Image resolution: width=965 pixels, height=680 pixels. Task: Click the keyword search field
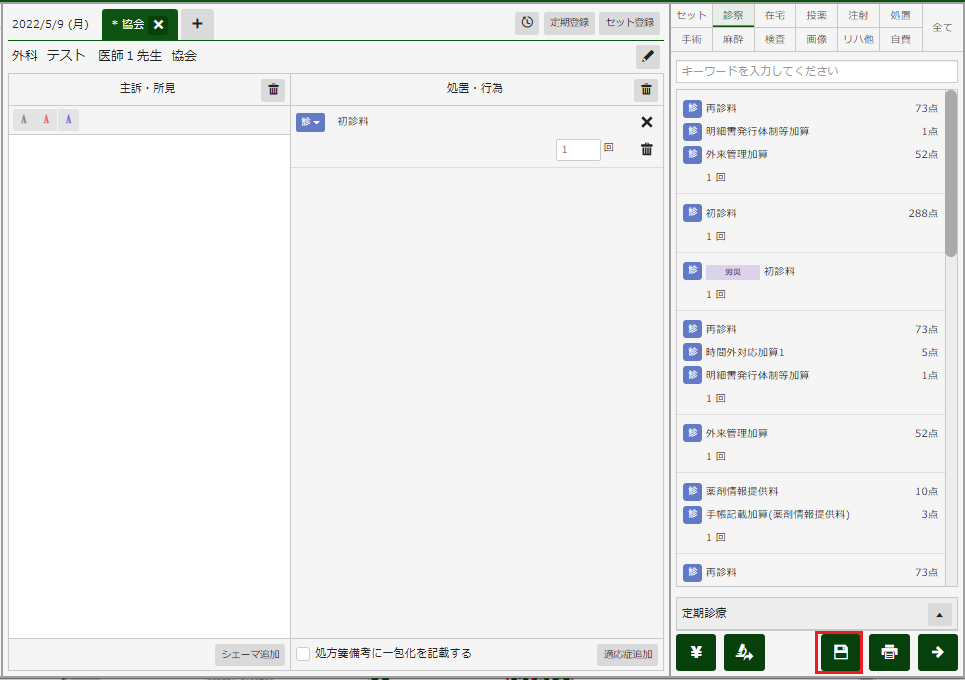click(x=817, y=71)
